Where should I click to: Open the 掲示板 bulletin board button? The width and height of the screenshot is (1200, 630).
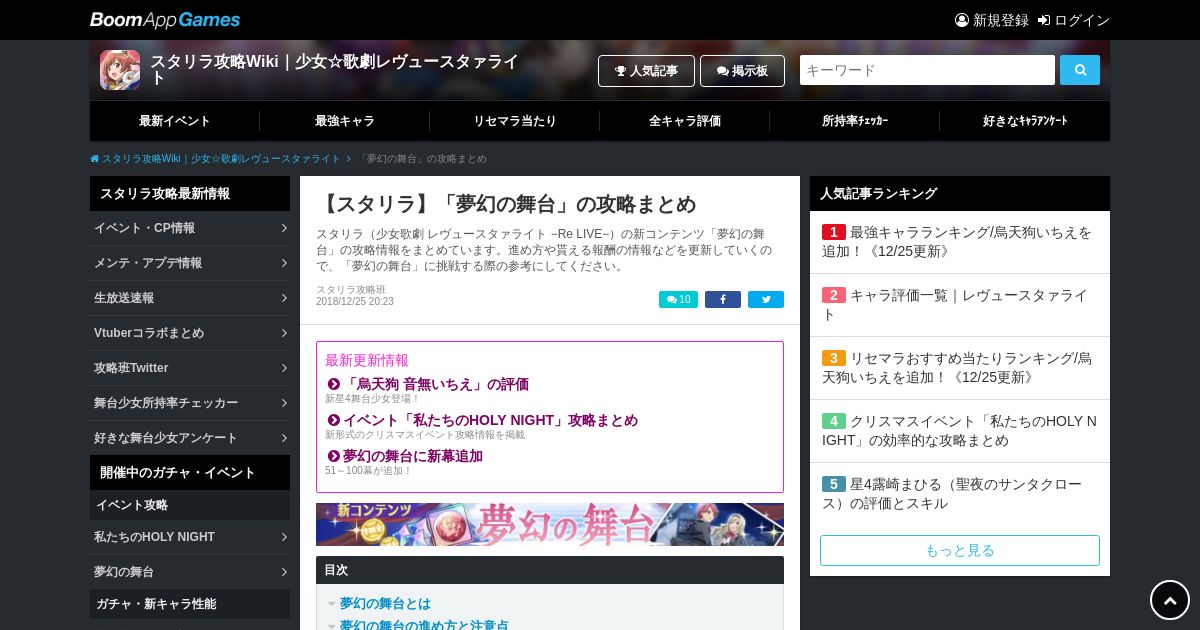click(742, 71)
